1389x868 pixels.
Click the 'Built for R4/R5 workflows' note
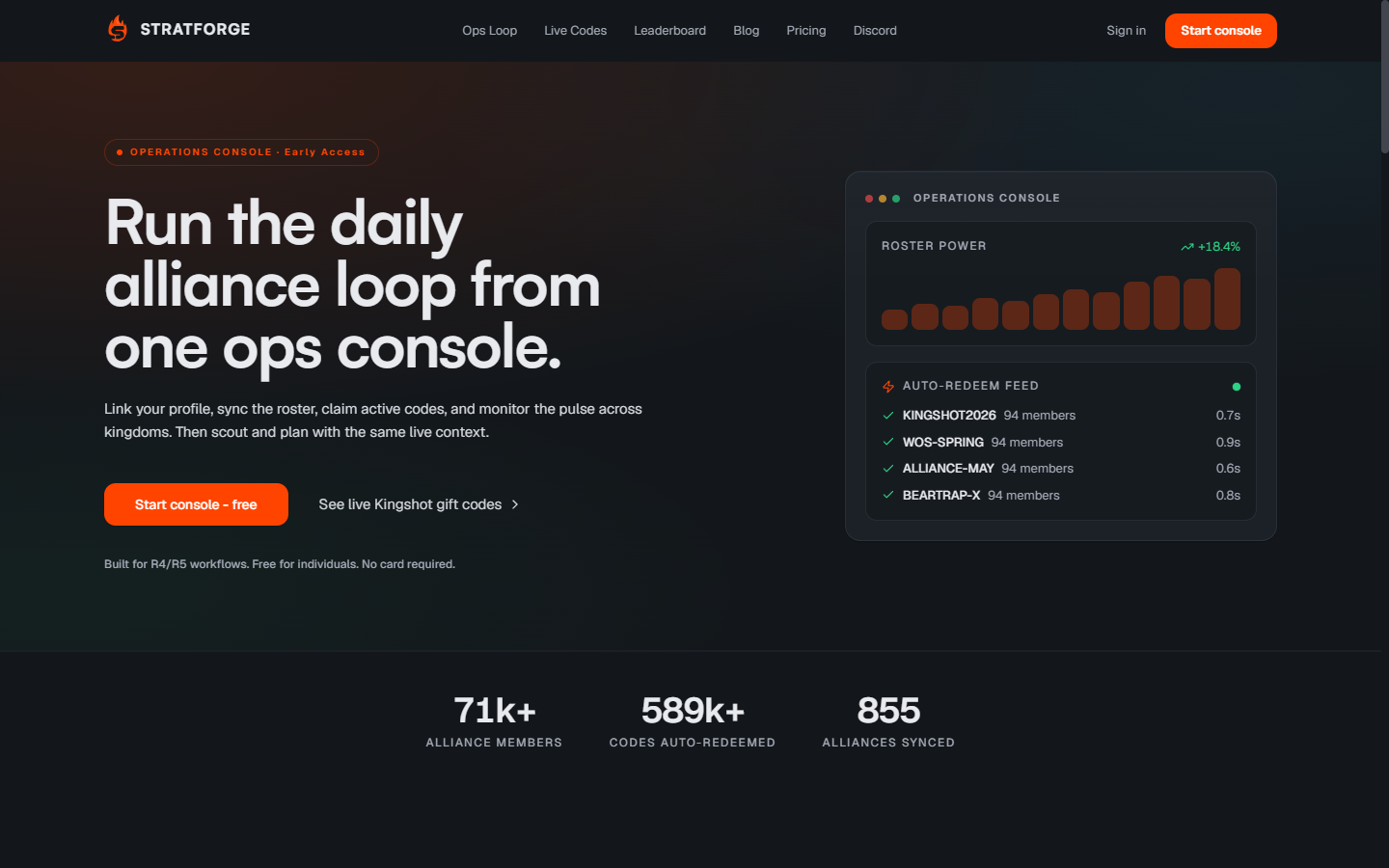point(280,564)
